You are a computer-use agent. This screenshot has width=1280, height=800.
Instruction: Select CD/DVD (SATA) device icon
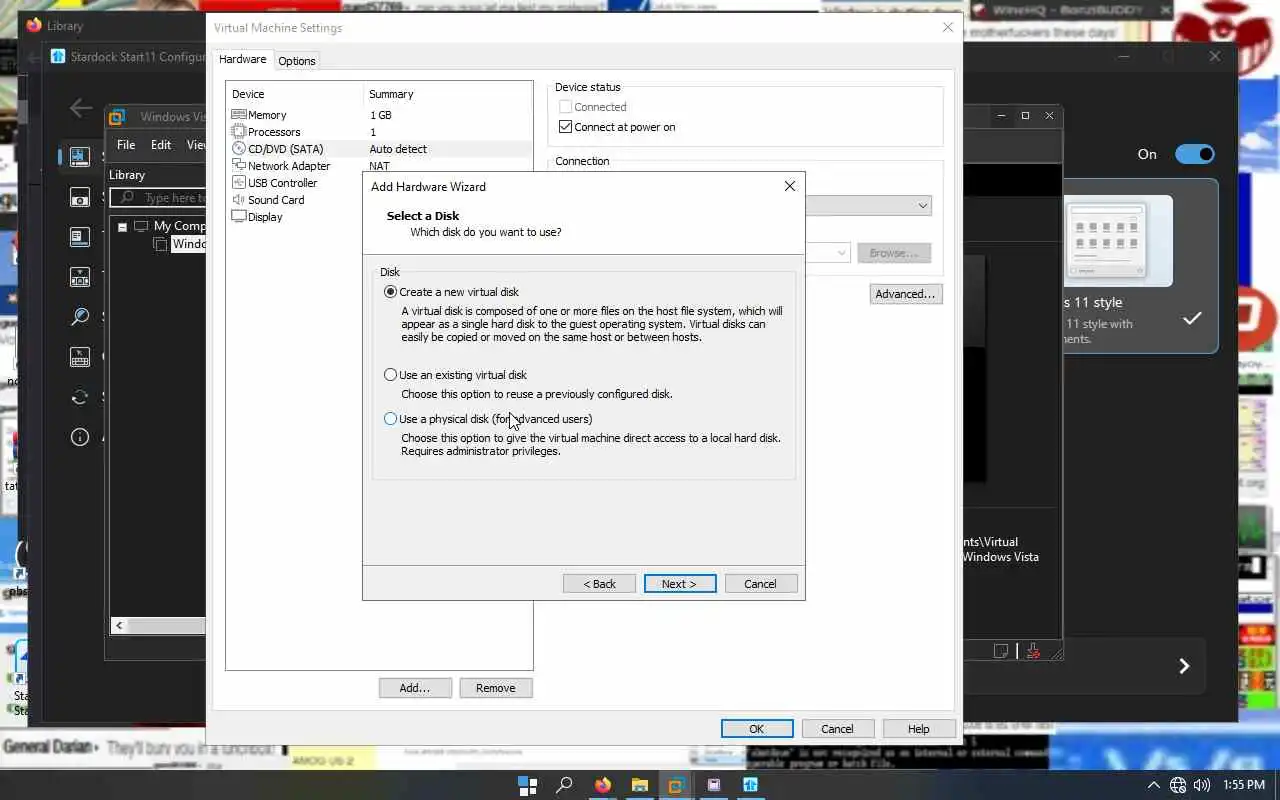(238, 149)
